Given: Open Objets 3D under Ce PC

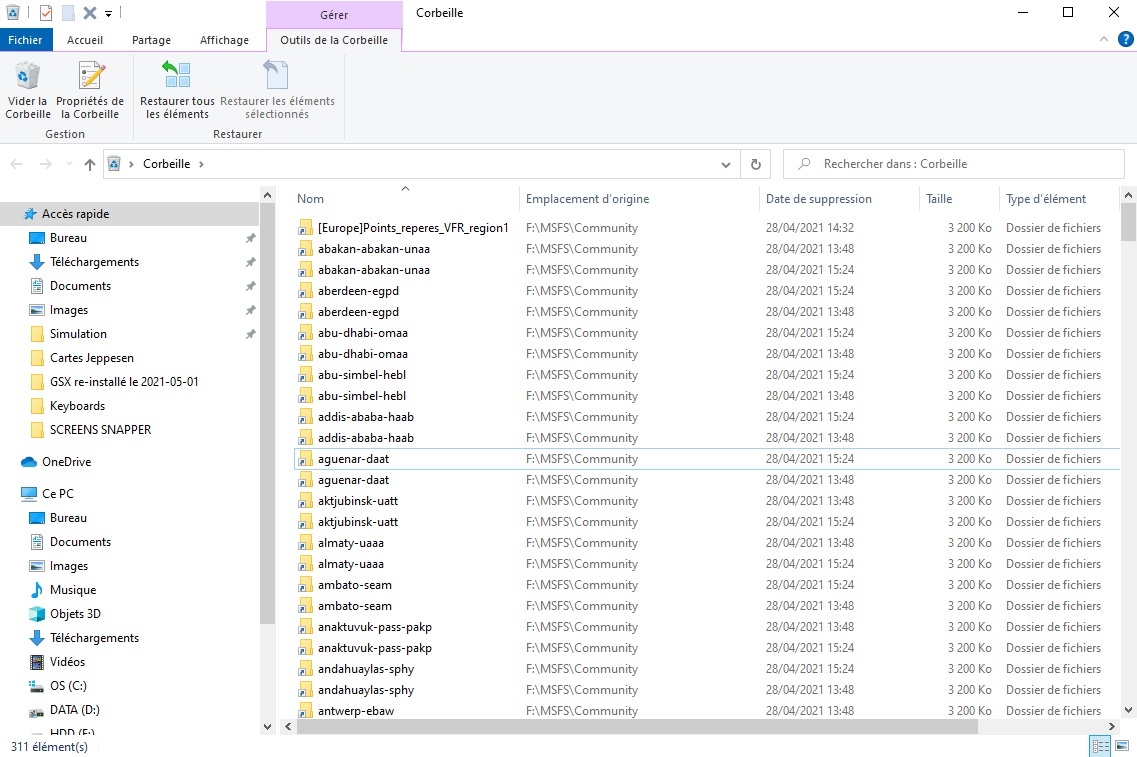Looking at the screenshot, I should click(x=75, y=613).
